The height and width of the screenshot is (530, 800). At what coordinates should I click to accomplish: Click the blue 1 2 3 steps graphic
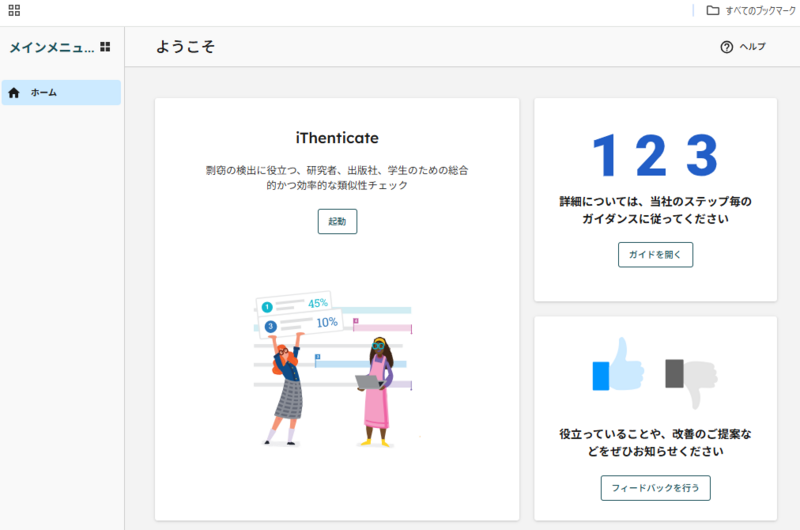pos(656,155)
